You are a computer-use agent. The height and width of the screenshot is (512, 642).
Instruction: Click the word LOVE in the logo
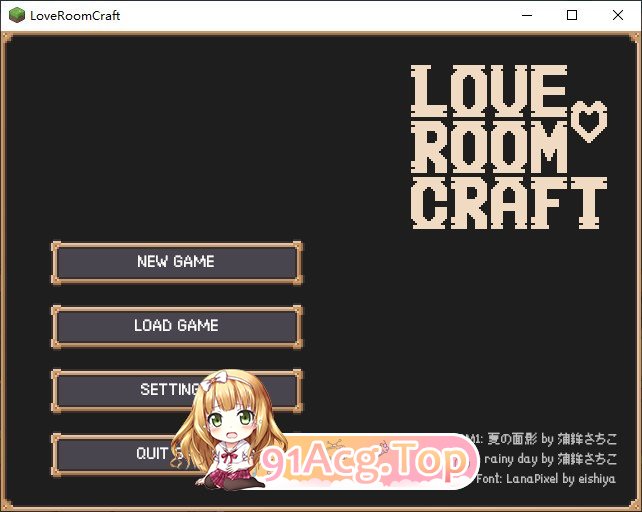coord(490,91)
